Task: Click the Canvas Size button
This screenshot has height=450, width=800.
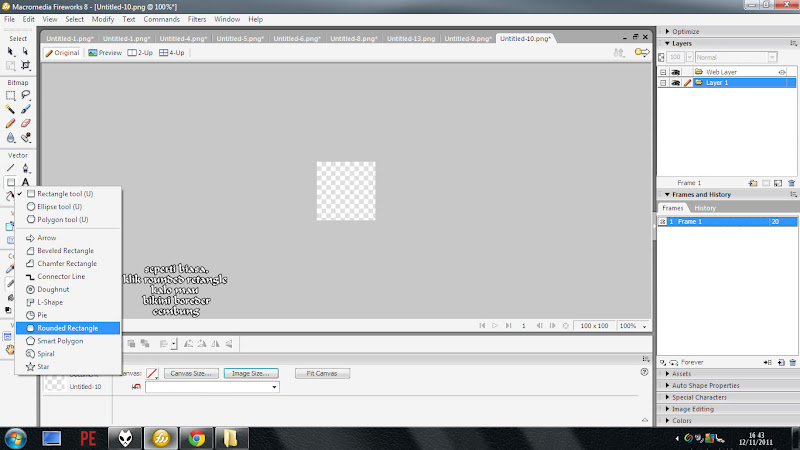Action: point(192,373)
